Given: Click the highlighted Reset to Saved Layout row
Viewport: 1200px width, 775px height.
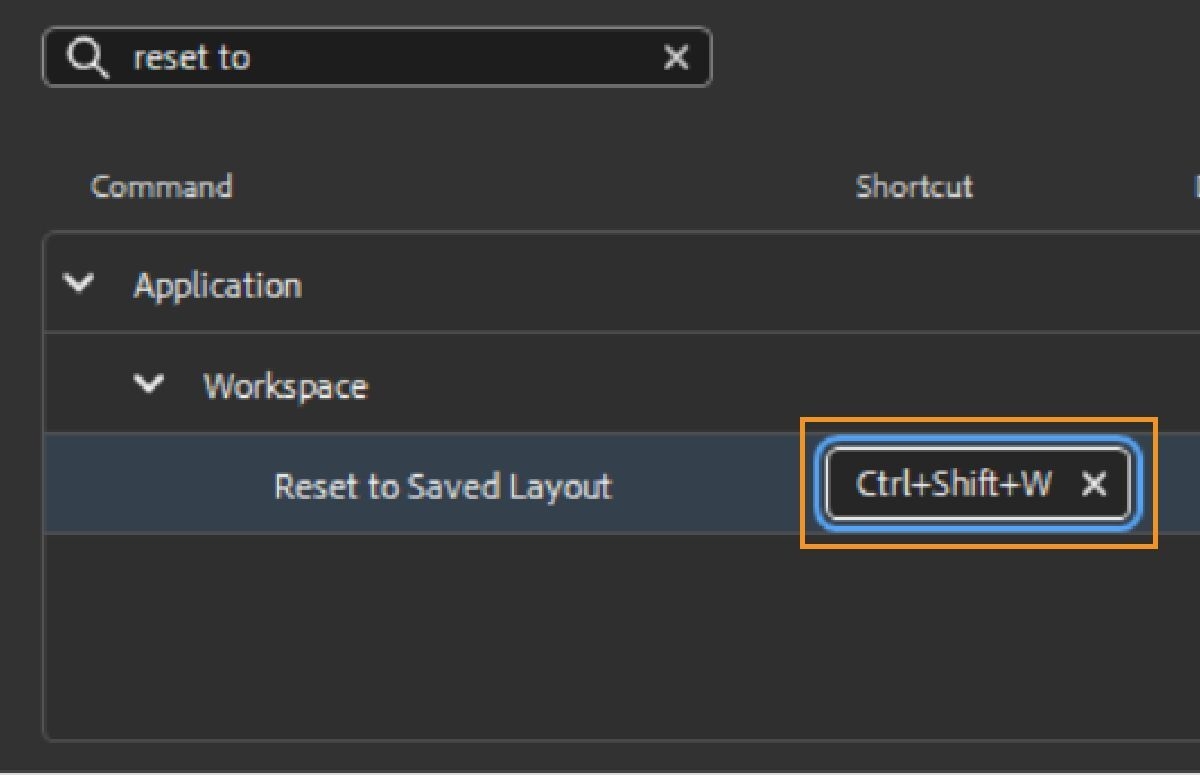Looking at the screenshot, I should (443, 486).
